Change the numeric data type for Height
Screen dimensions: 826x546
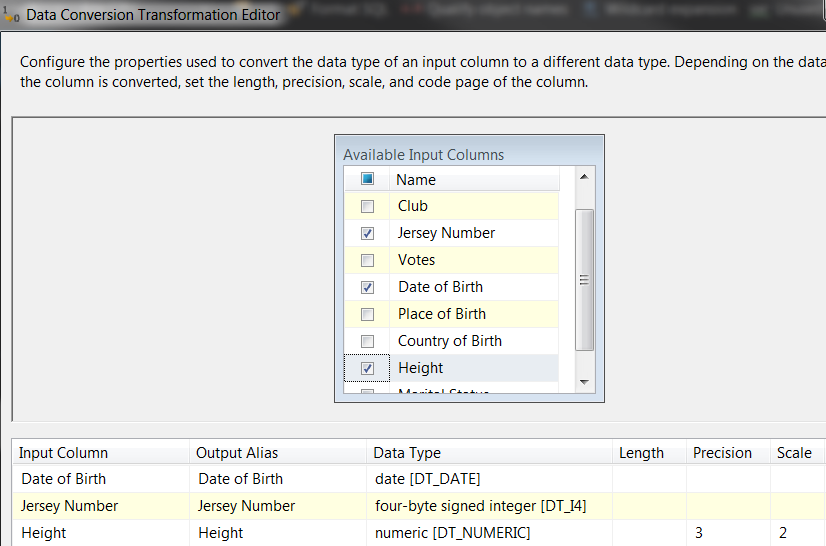488,533
